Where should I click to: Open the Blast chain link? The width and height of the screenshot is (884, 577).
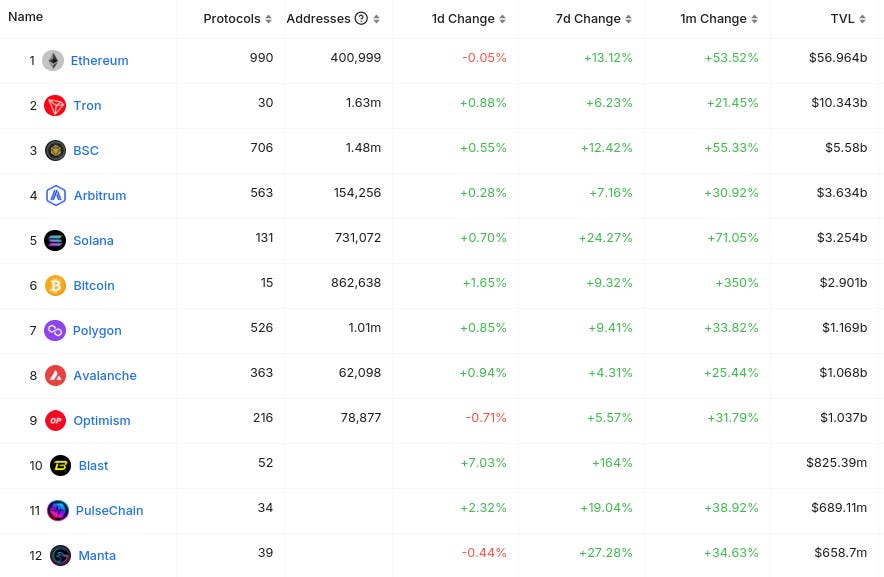pyautogui.click(x=93, y=466)
